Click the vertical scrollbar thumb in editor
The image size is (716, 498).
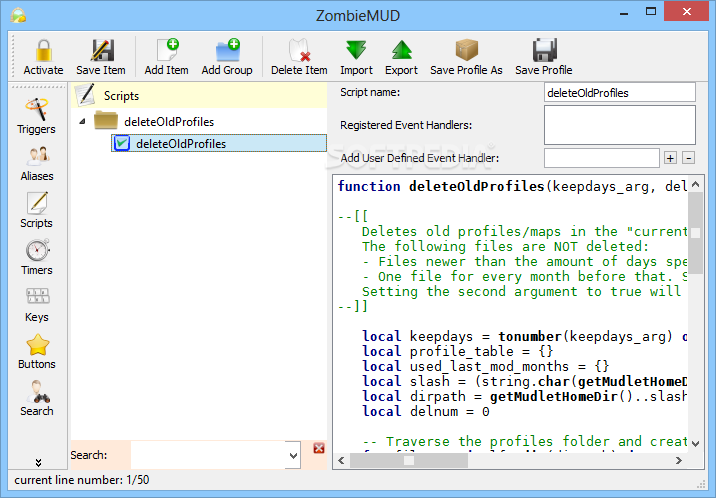695,233
